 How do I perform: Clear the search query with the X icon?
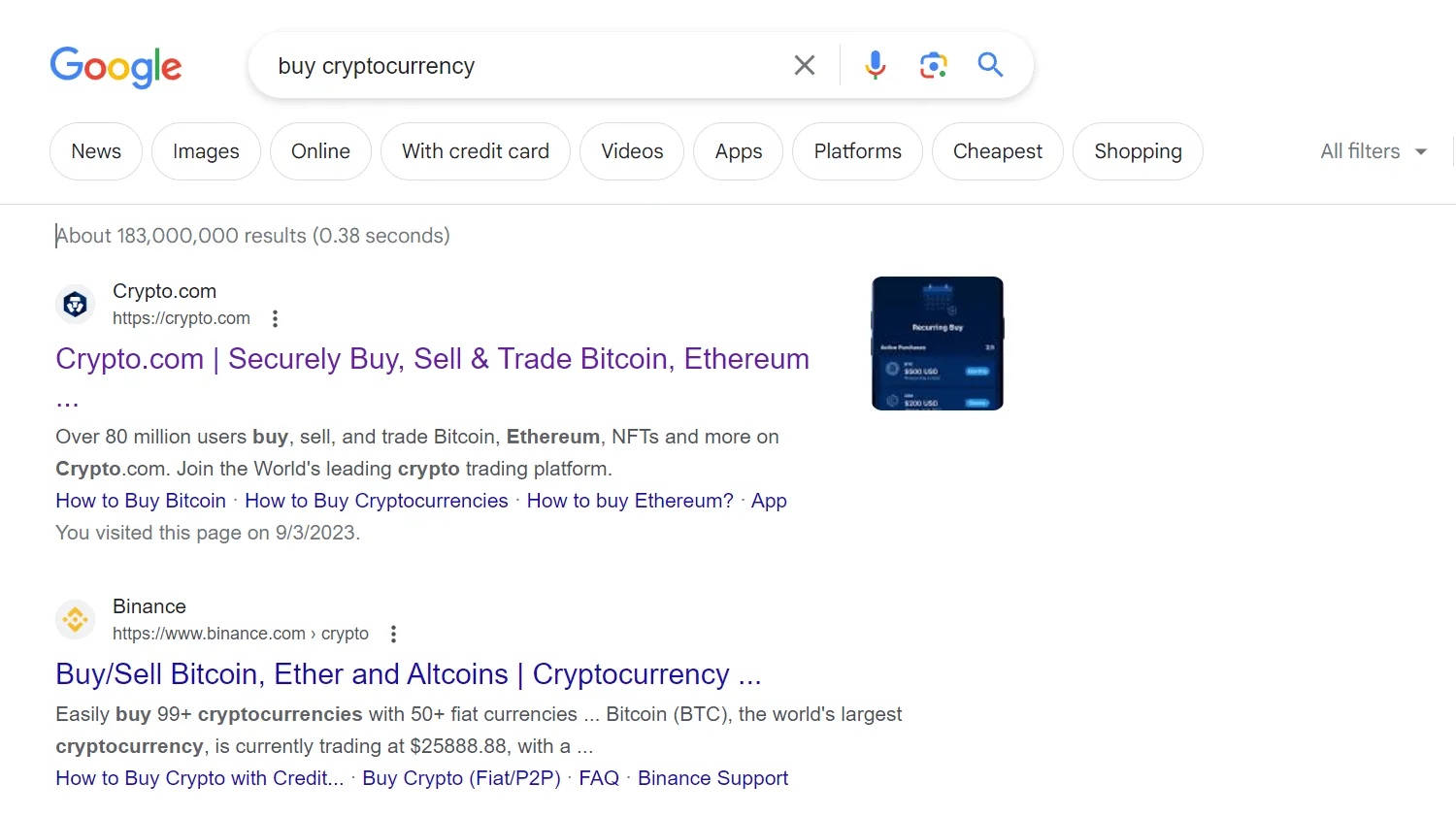pyautogui.click(x=804, y=65)
